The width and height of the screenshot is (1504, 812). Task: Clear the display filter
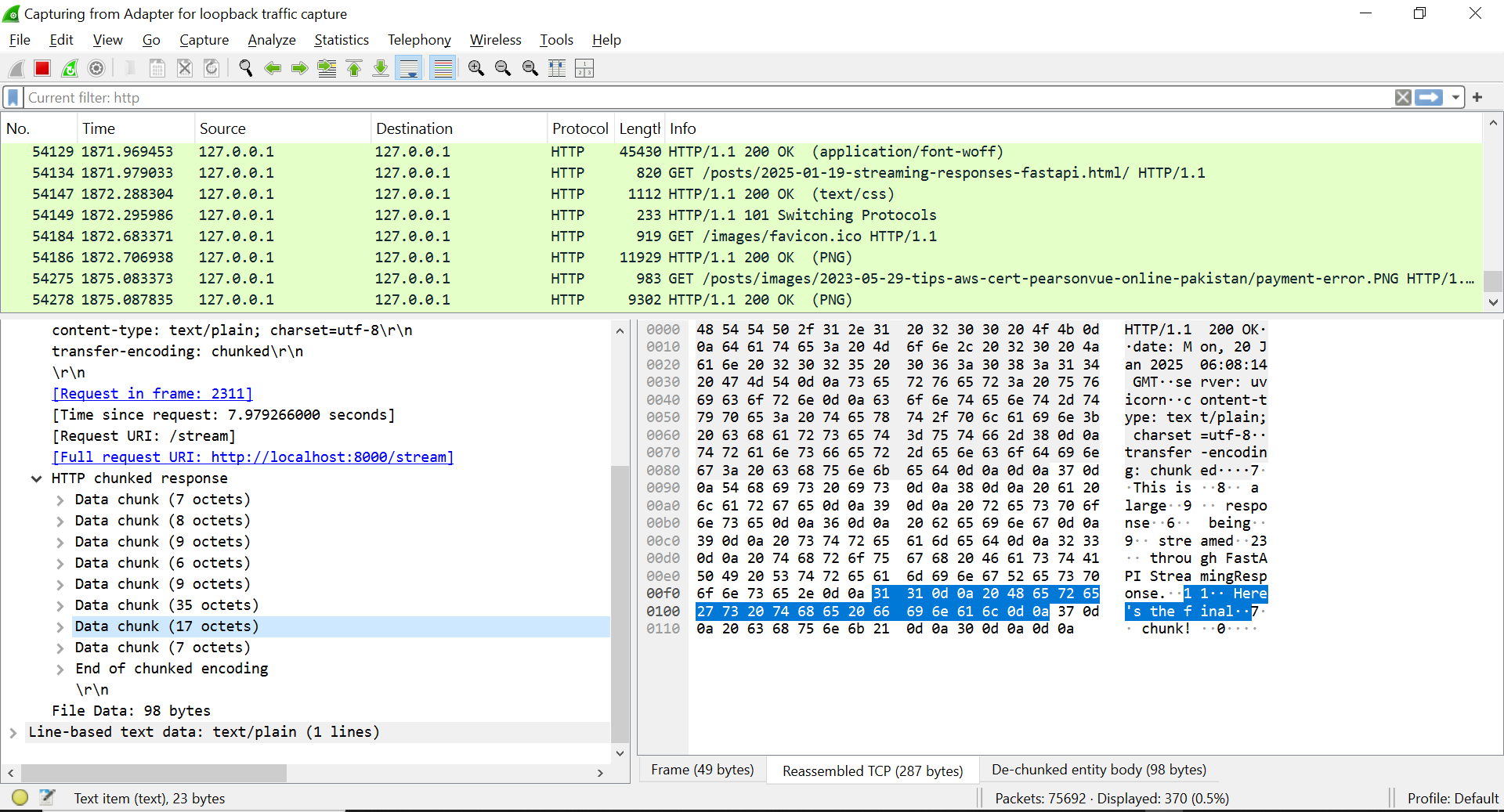click(x=1403, y=98)
